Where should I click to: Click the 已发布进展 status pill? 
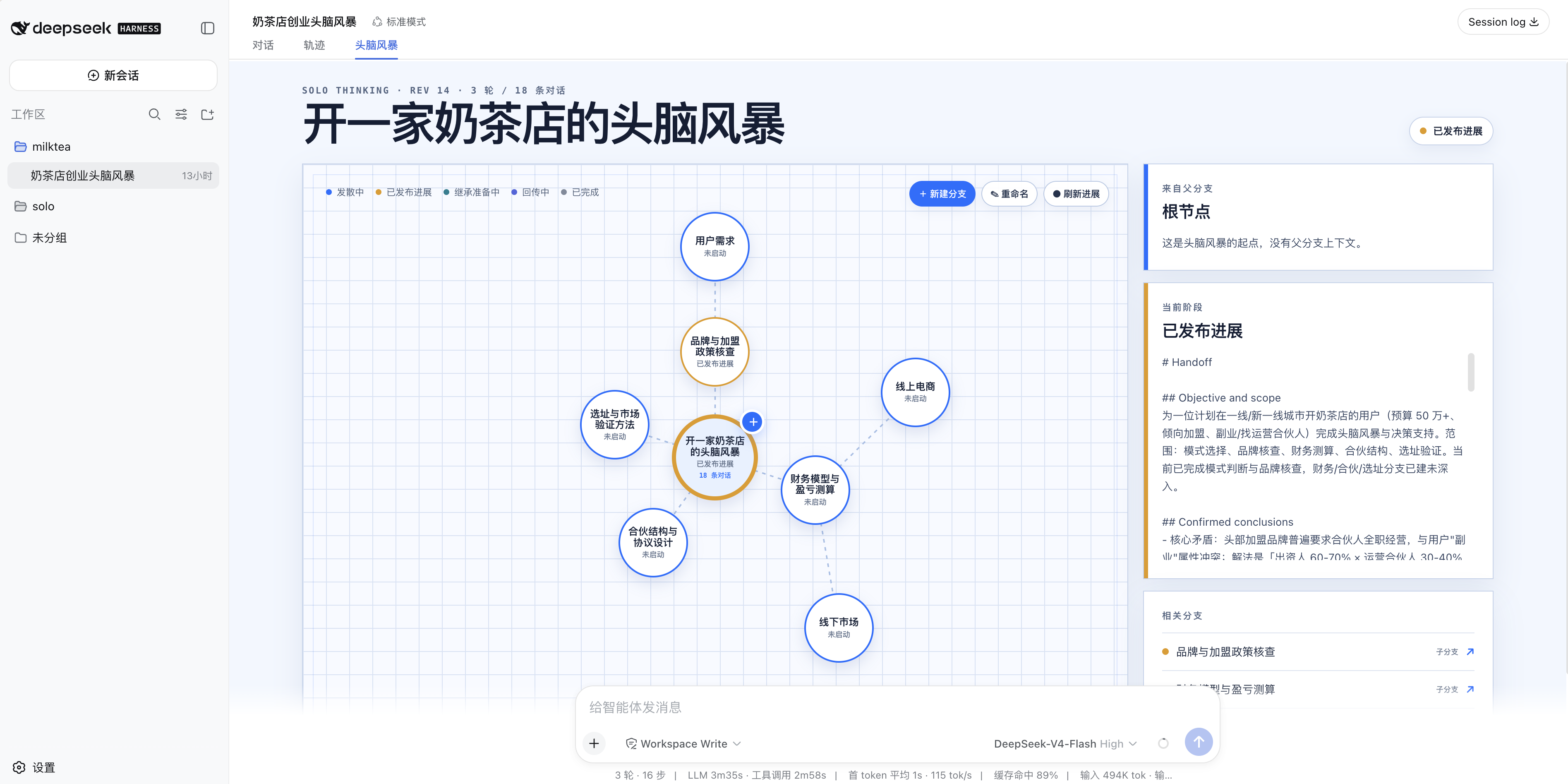click(1451, 131)
